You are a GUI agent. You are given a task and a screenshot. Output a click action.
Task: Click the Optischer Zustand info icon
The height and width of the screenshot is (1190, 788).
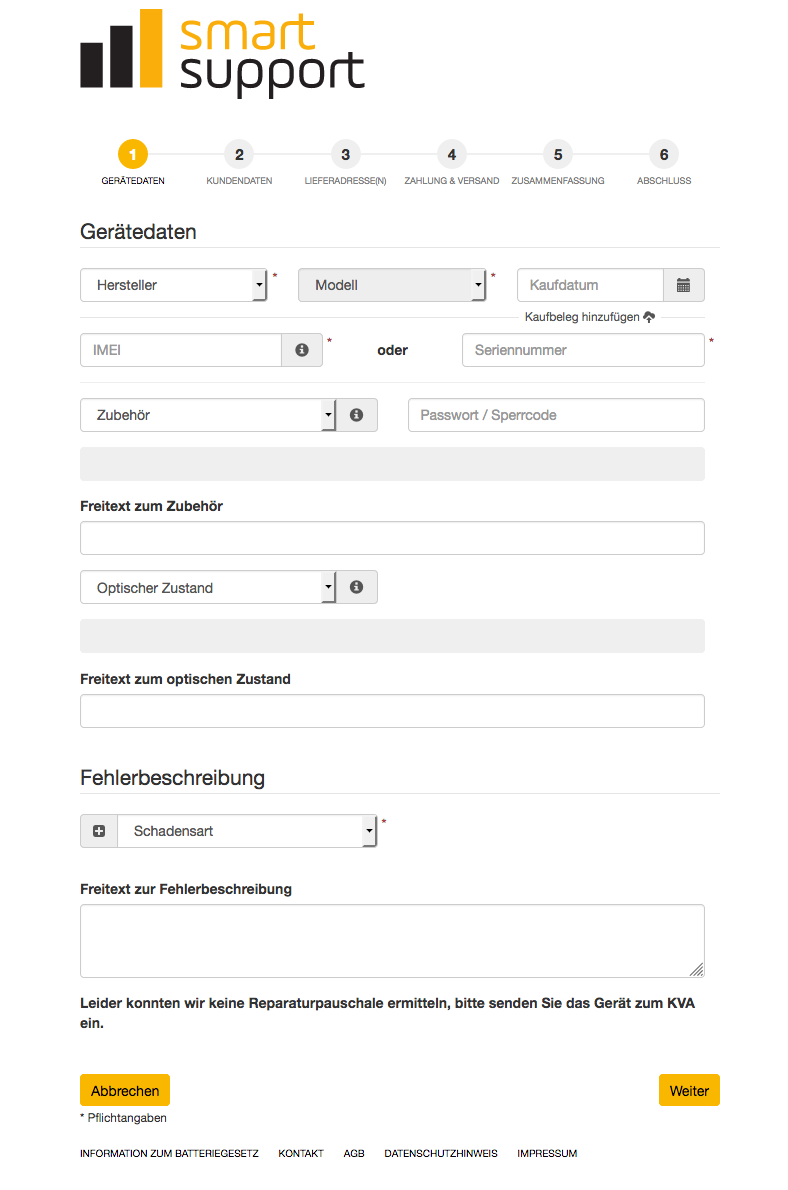356,587
